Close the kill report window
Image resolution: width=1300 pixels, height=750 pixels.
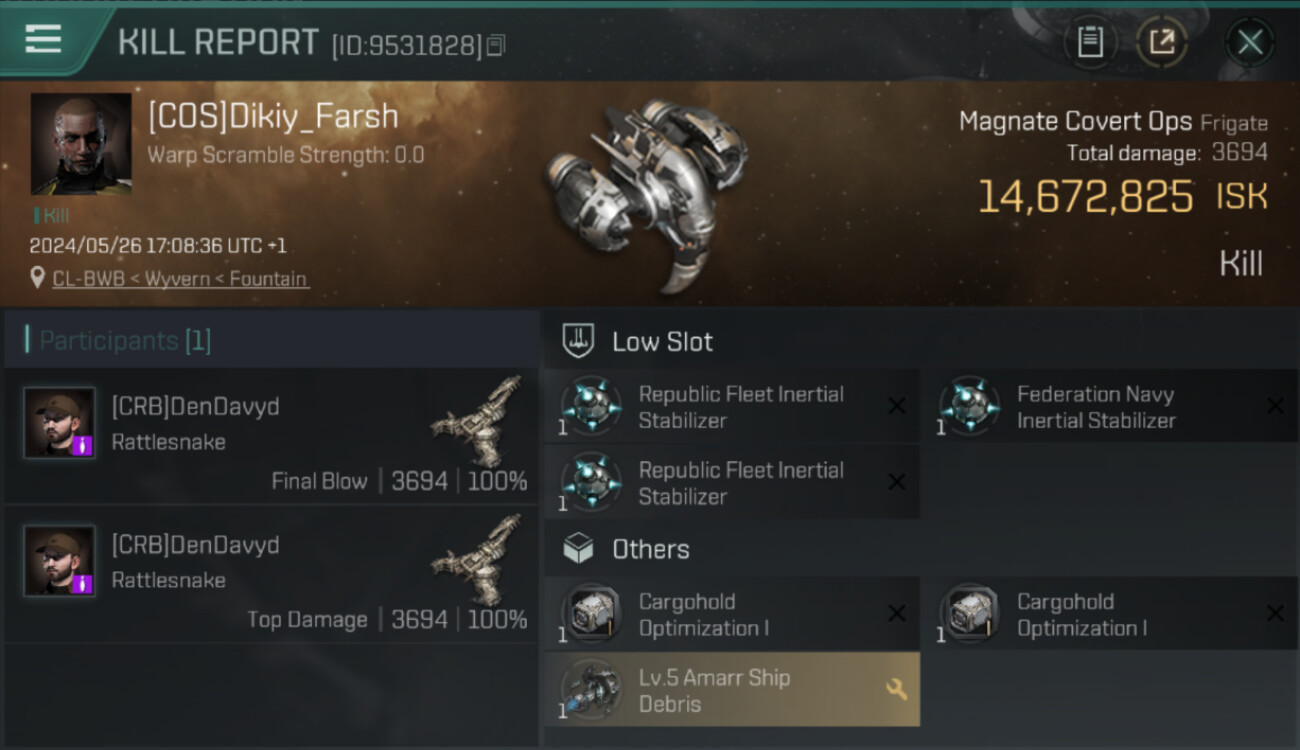[1249, 42]
